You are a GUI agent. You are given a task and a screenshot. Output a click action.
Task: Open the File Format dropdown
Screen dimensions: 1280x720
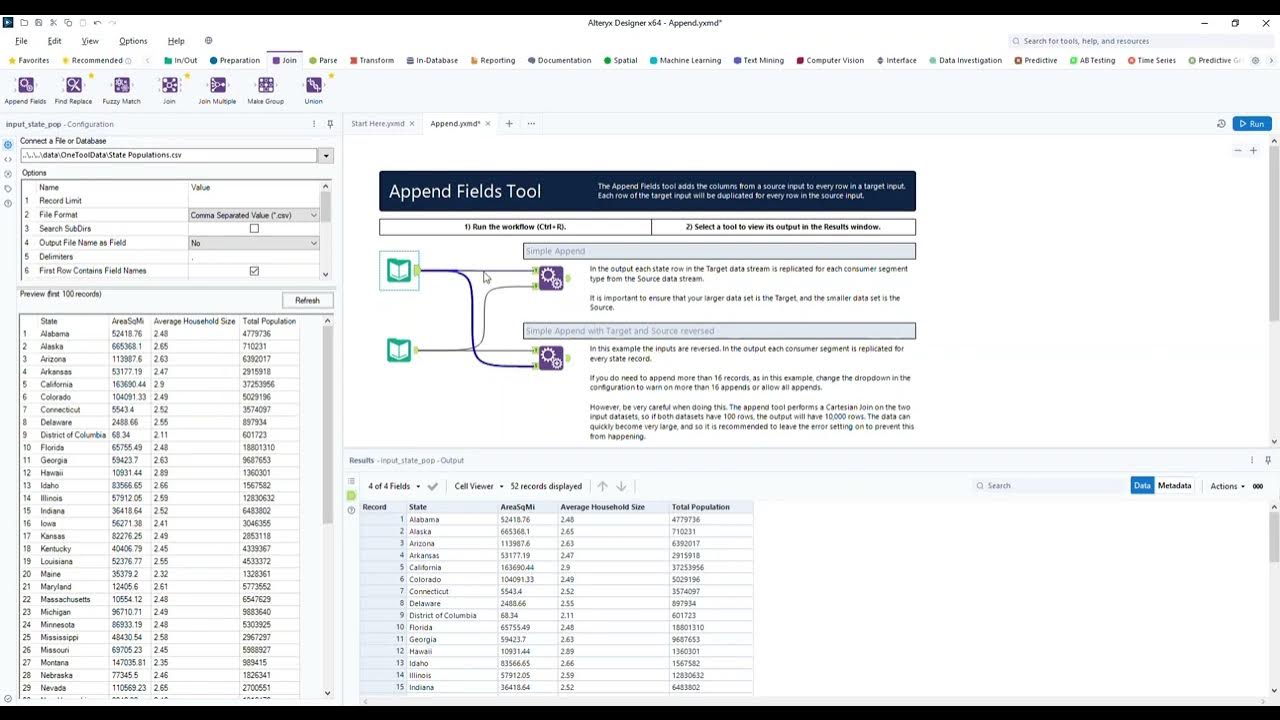(254, 215)
